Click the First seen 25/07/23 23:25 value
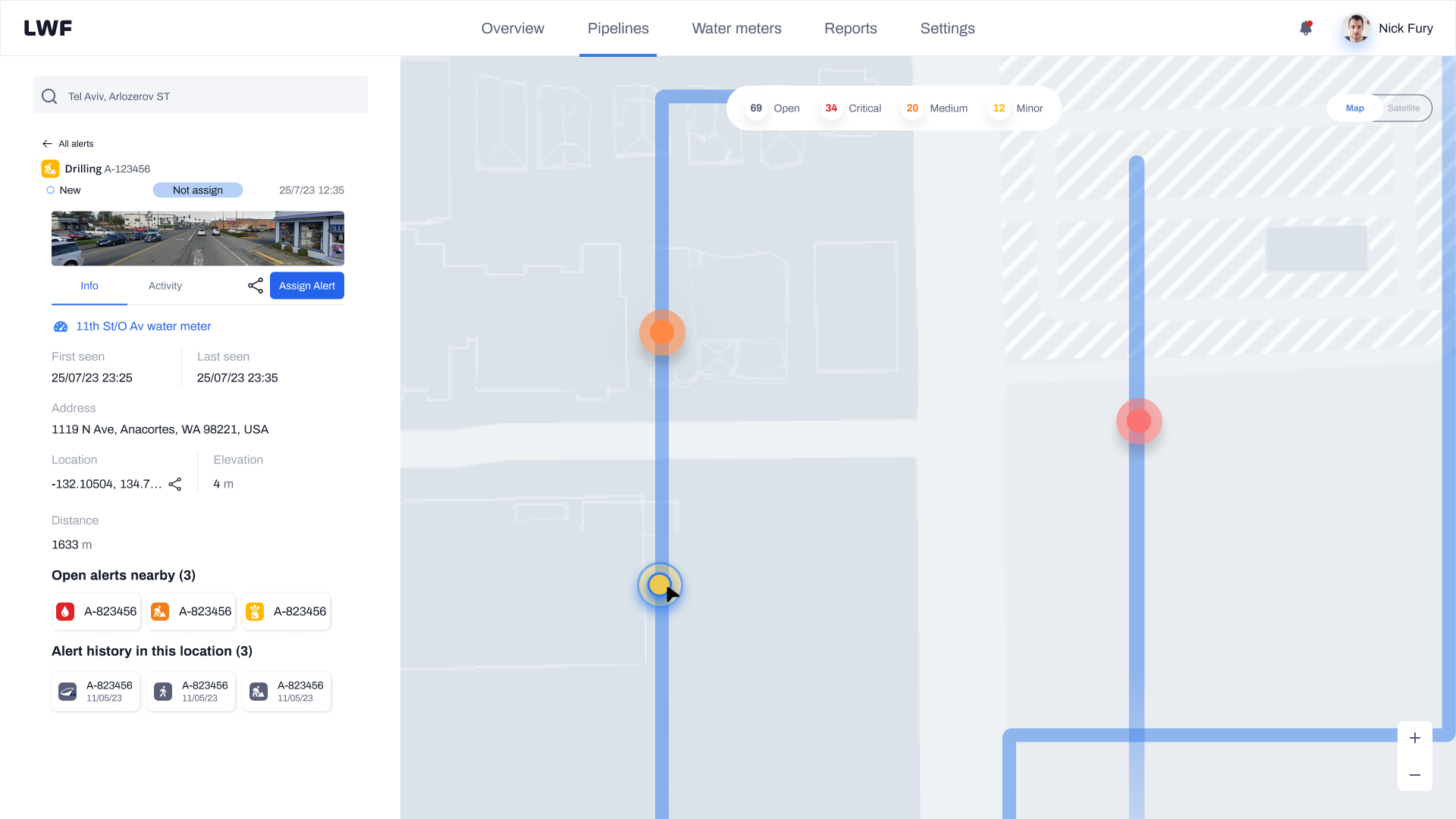 click(x=92, y=378)
